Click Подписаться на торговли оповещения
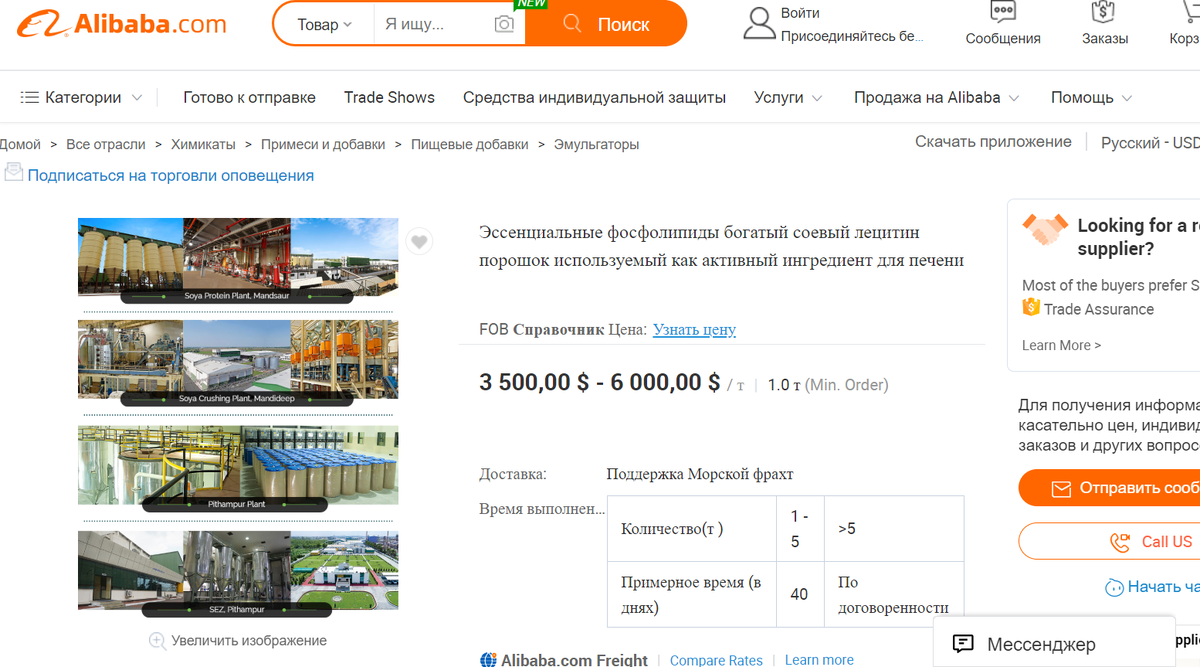This screenshot has height=667, width=1200. pos(171,175)
